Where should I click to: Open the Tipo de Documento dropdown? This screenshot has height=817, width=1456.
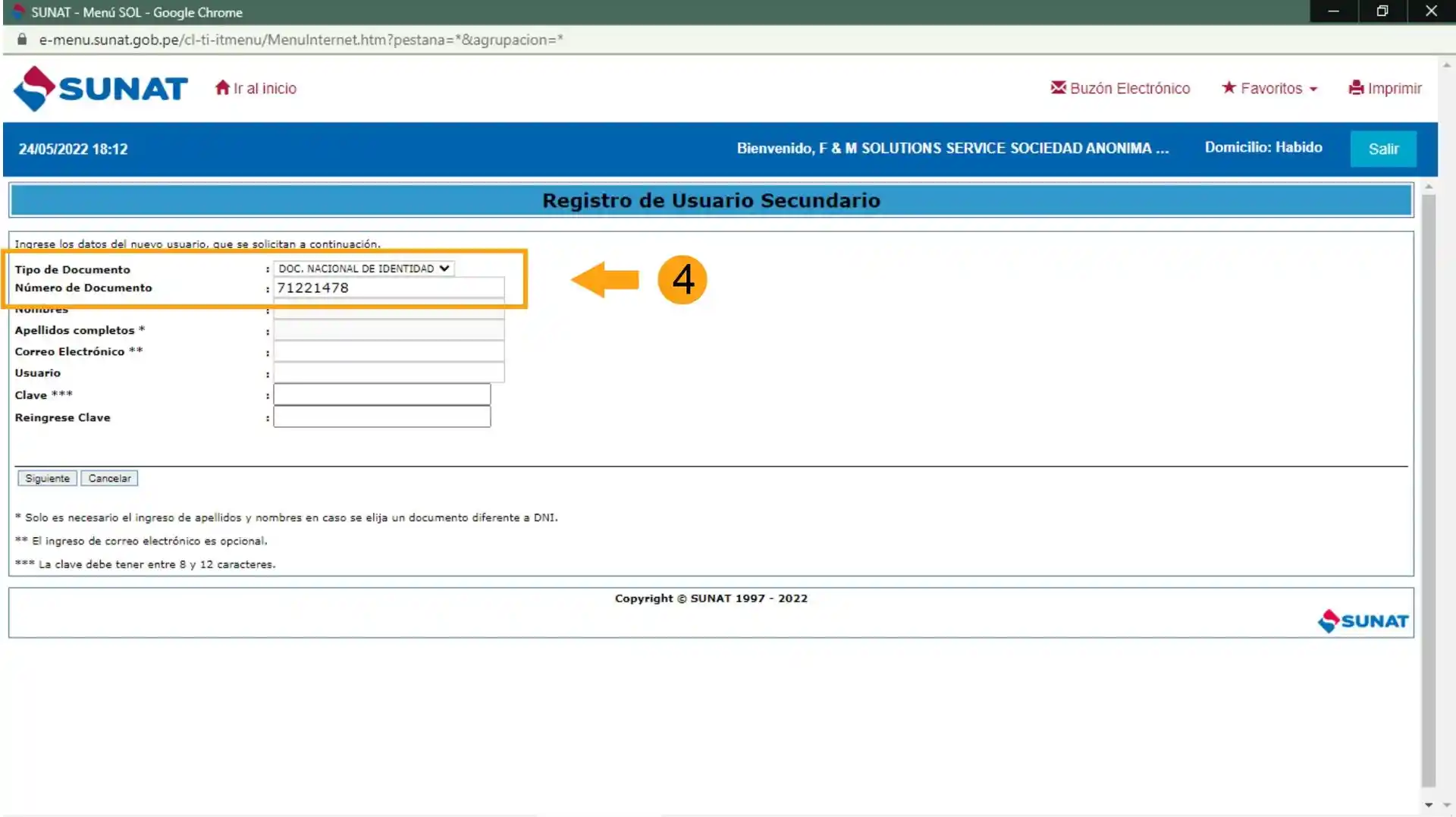pyautogui.click(x=364, y=269)
